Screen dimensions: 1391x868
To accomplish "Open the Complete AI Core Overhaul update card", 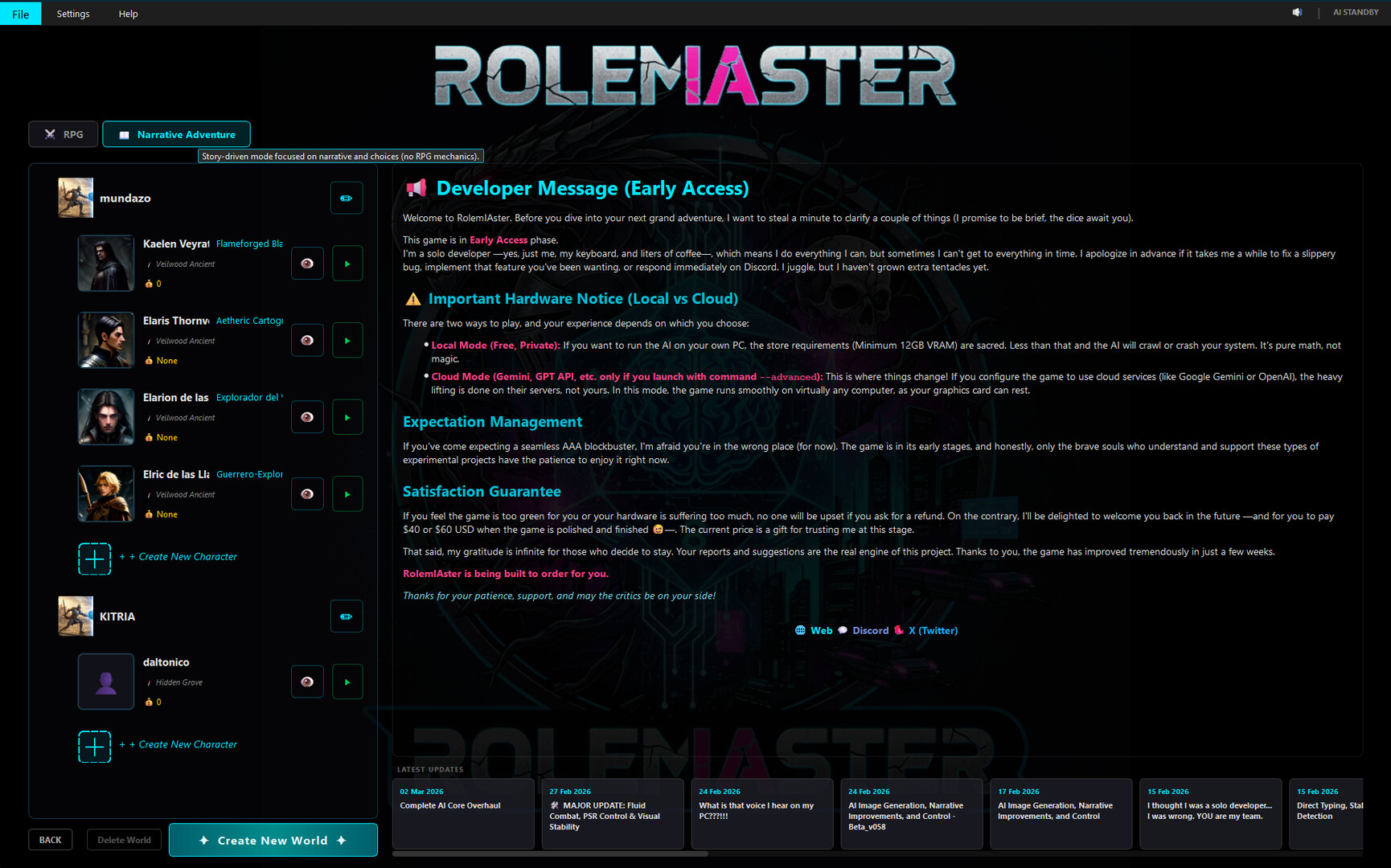I will [x=463, y=813].
